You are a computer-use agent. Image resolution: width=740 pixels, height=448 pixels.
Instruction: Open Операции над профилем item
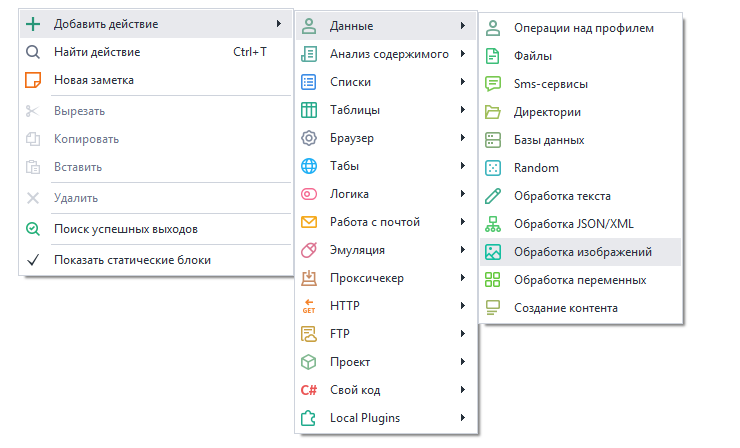click(x=583, y=28)
